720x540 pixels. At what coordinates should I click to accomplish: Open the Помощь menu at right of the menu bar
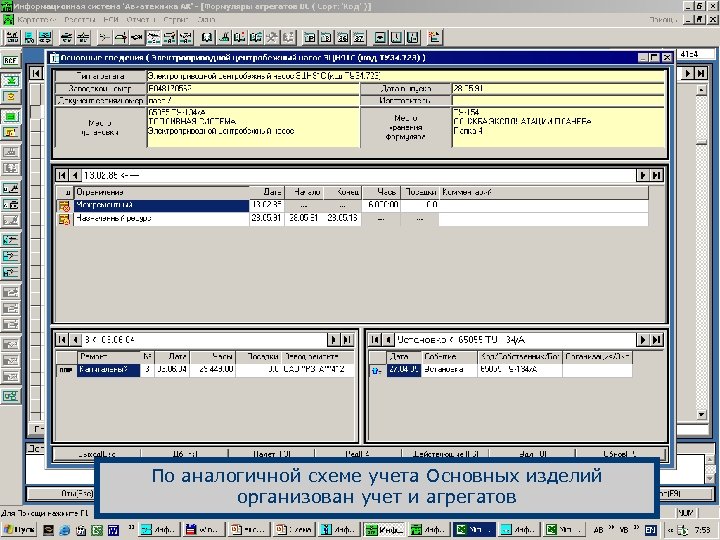point(663,20)
